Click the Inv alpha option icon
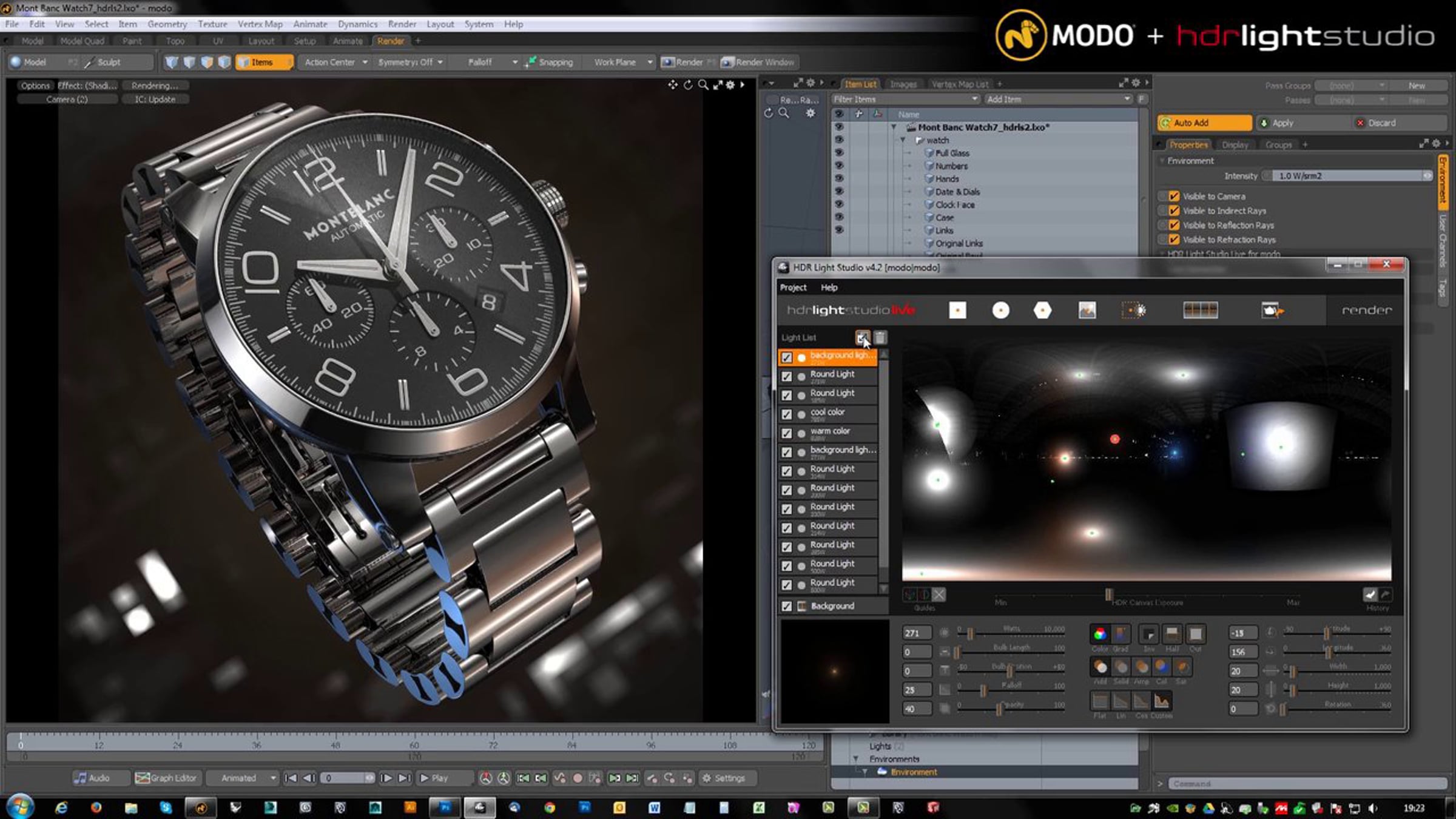This screenshot has width=1456, height=819. tap(1148, 635)
